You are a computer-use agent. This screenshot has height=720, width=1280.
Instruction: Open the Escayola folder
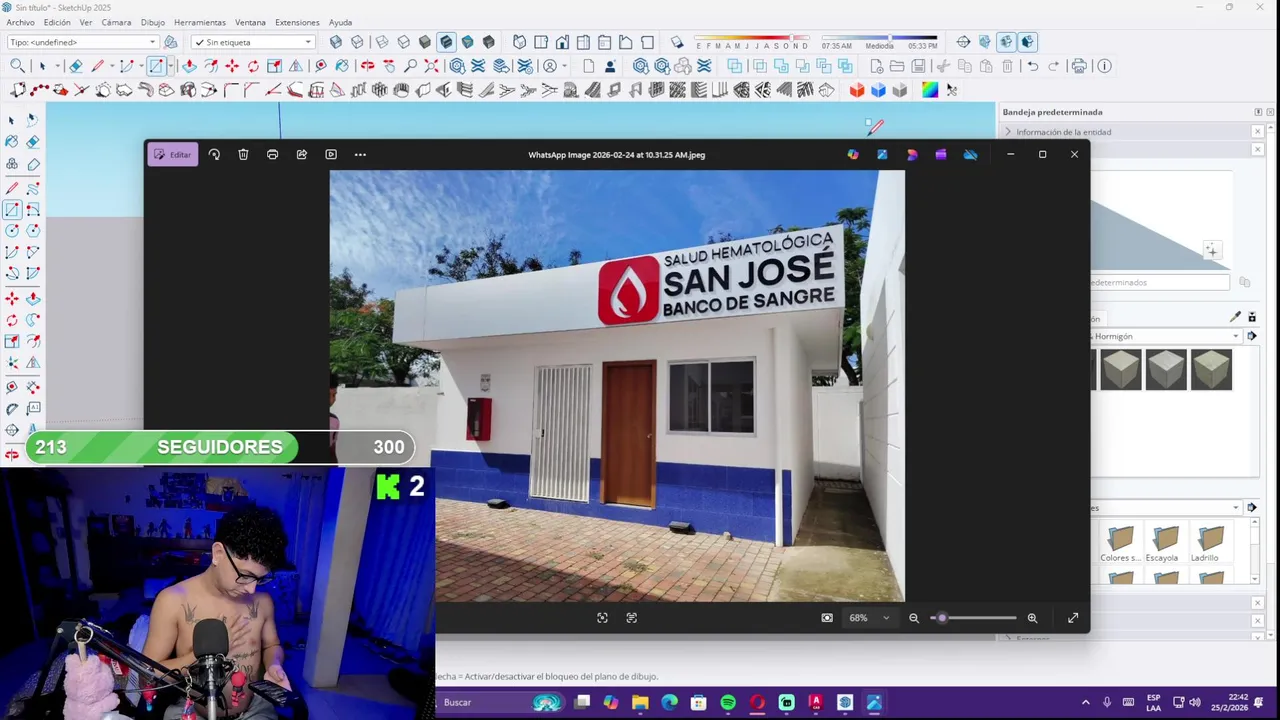[x=1162, y=544]
